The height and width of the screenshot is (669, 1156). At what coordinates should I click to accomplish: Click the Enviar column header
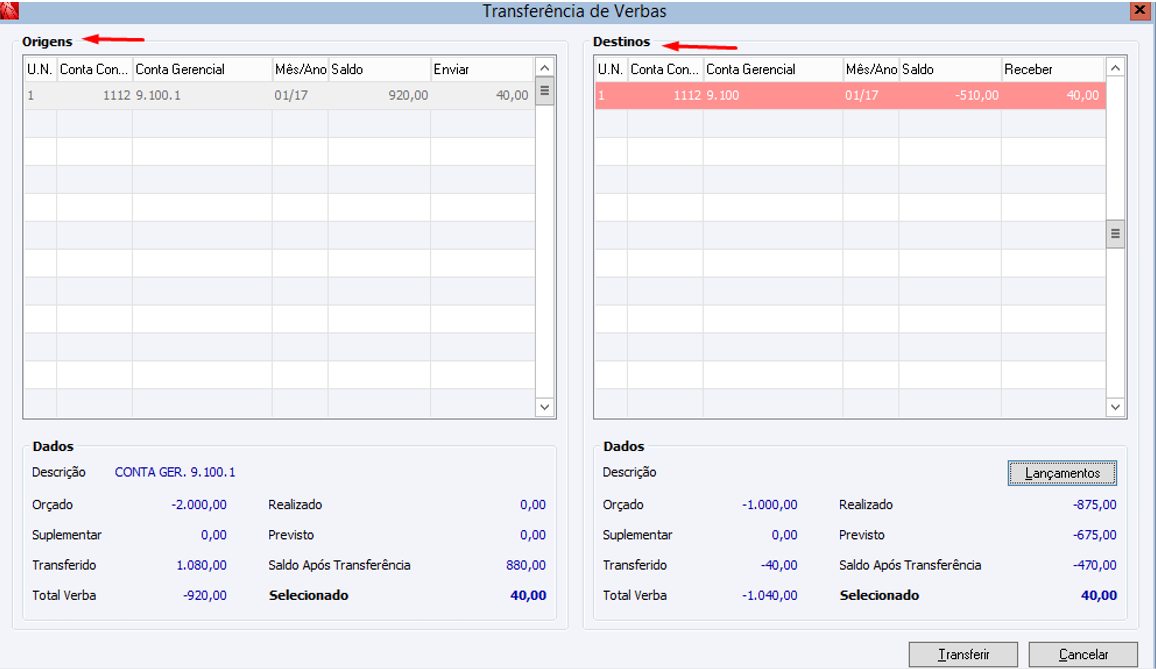[482, 69]
